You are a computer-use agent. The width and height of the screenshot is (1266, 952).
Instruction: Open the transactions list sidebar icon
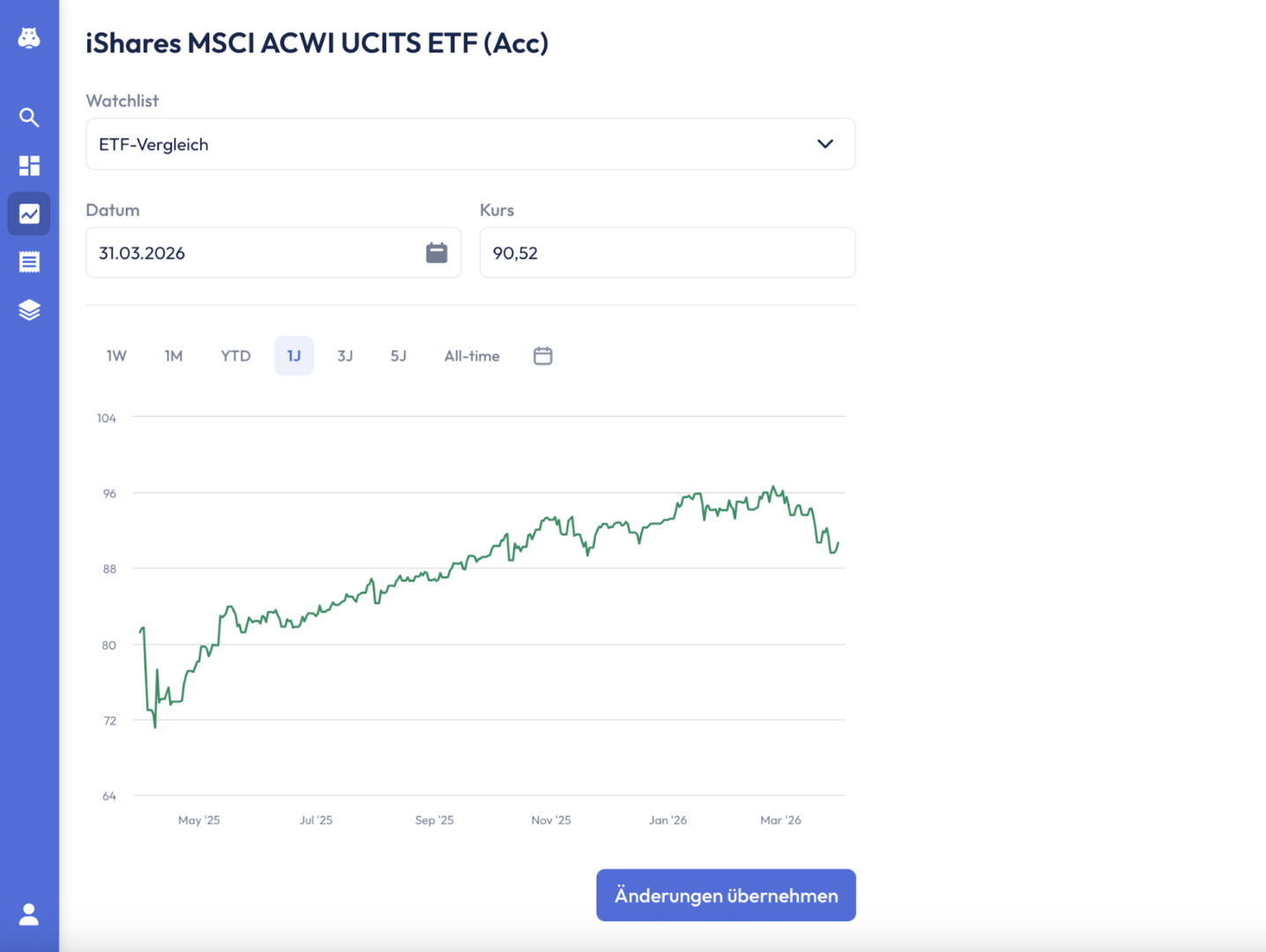click(29, 262)
